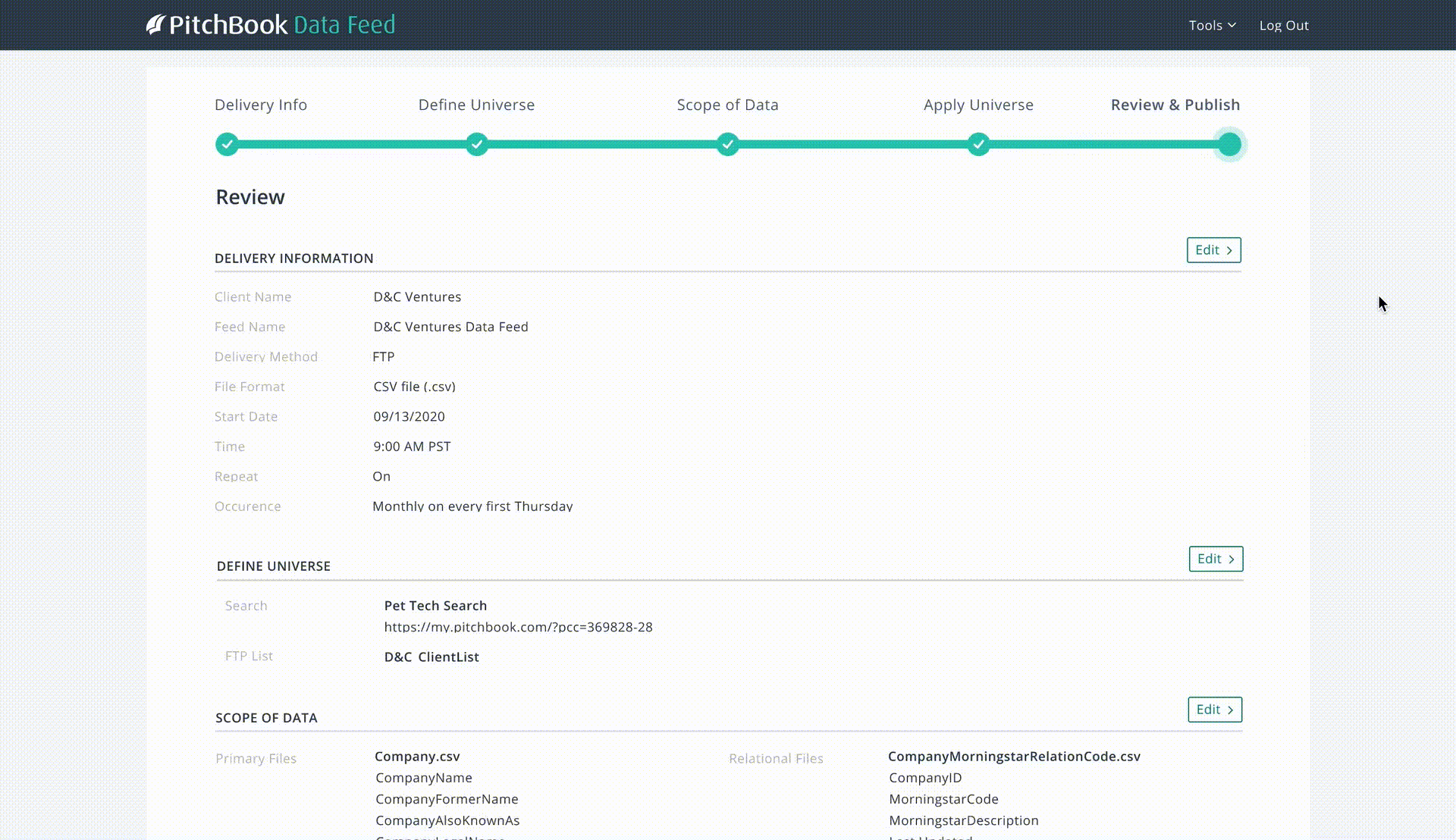Click the Define Universe step checkmark circle

tap(477, 144)
